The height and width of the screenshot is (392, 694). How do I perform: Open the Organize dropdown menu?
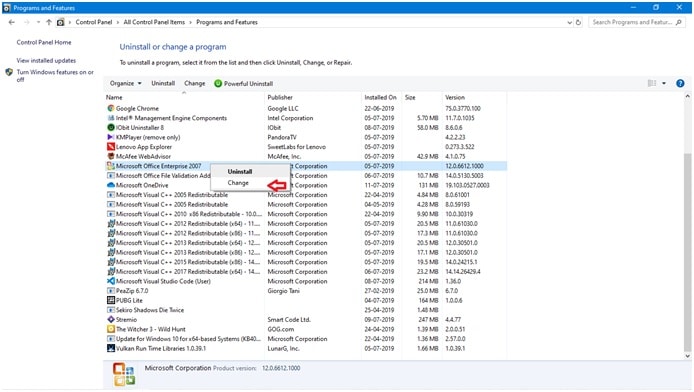click(126, 83)
